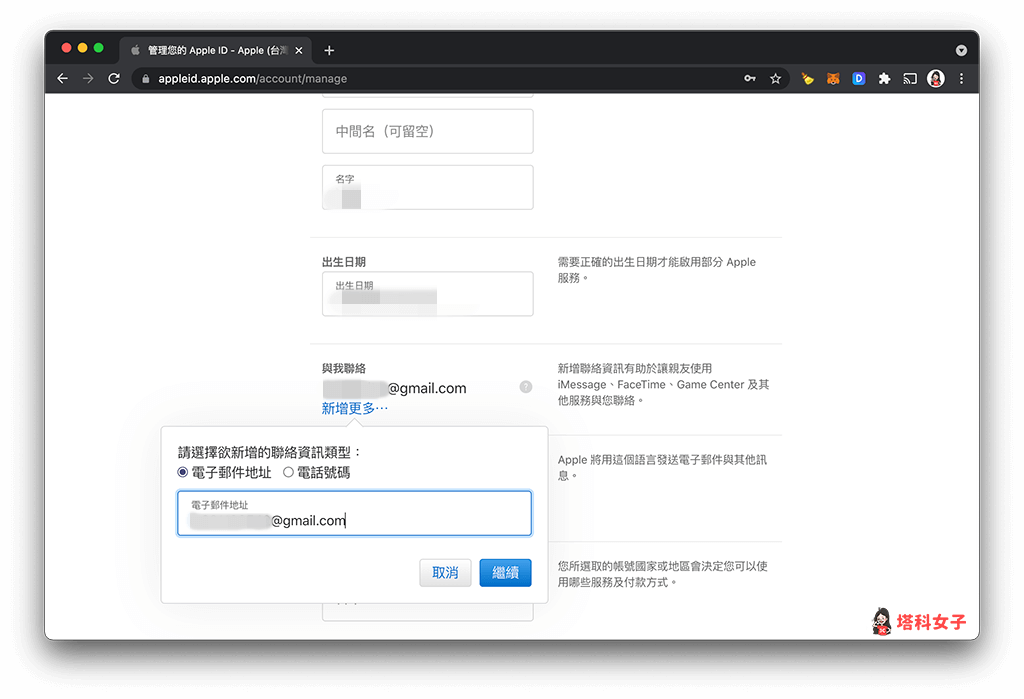This screenshot has height=699, width=1024.
Task: Open Chrome three-dot menu
Action: [x=961, y=78]
